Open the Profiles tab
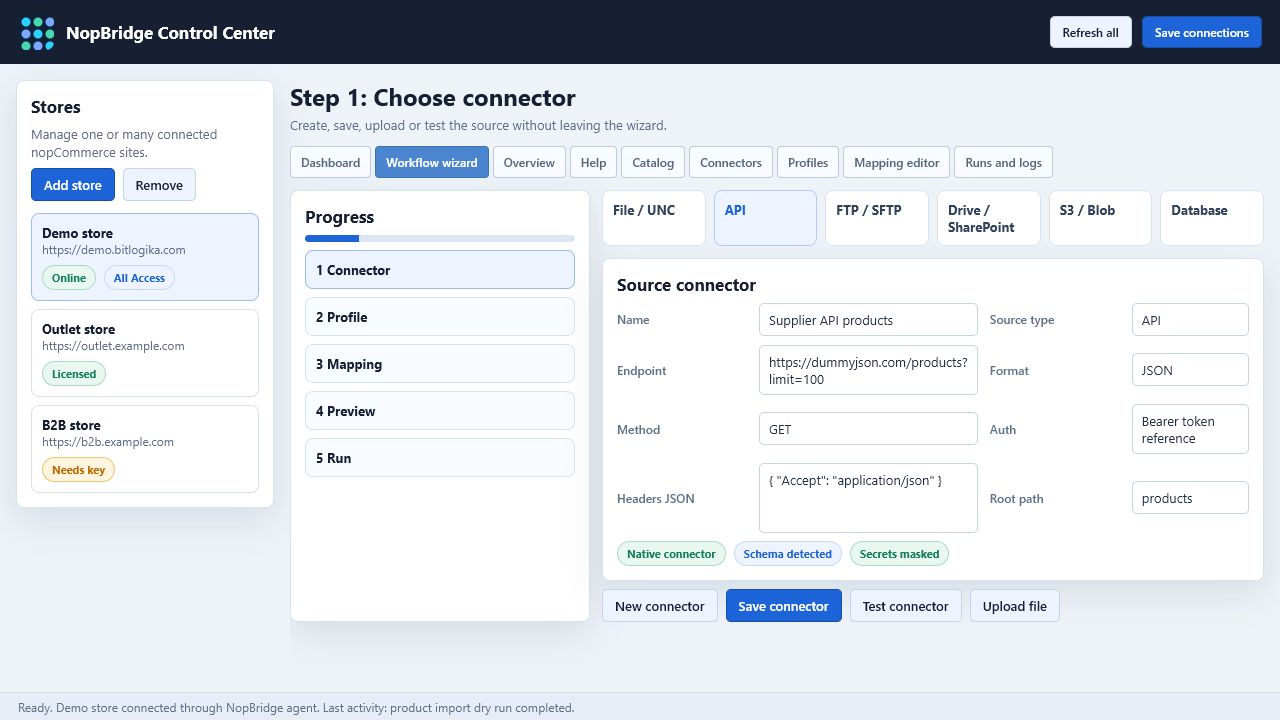 [808, 162]
